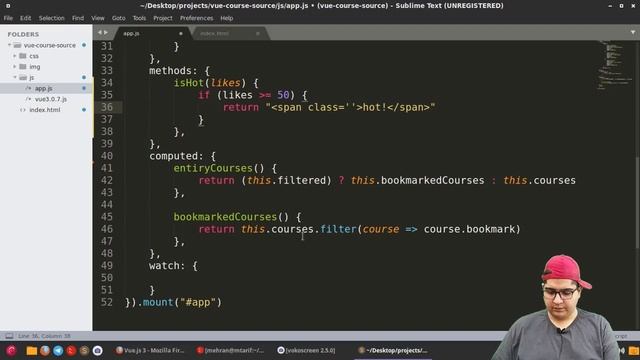640x360 pixels.
Task: Open the screen recorder launcher icon
Action: pyautogui.click(x=97, y=350)
